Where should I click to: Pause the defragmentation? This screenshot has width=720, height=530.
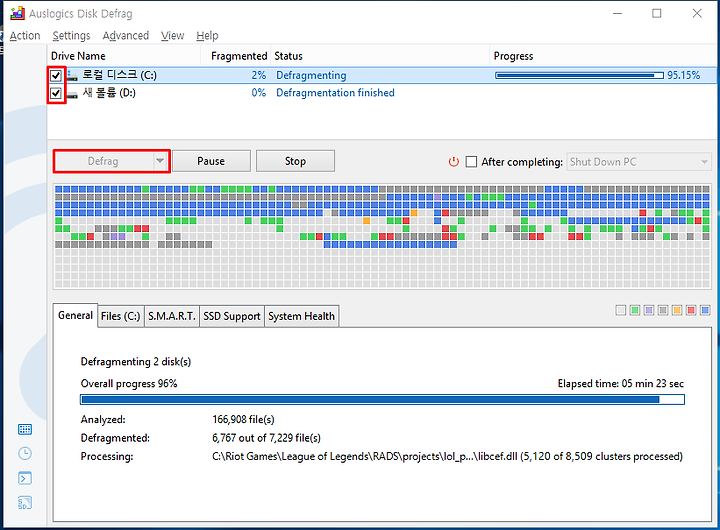[211, 161]
